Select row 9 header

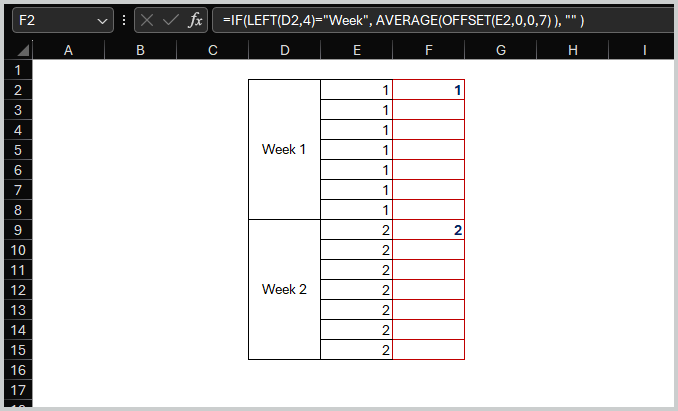(18, 230)
